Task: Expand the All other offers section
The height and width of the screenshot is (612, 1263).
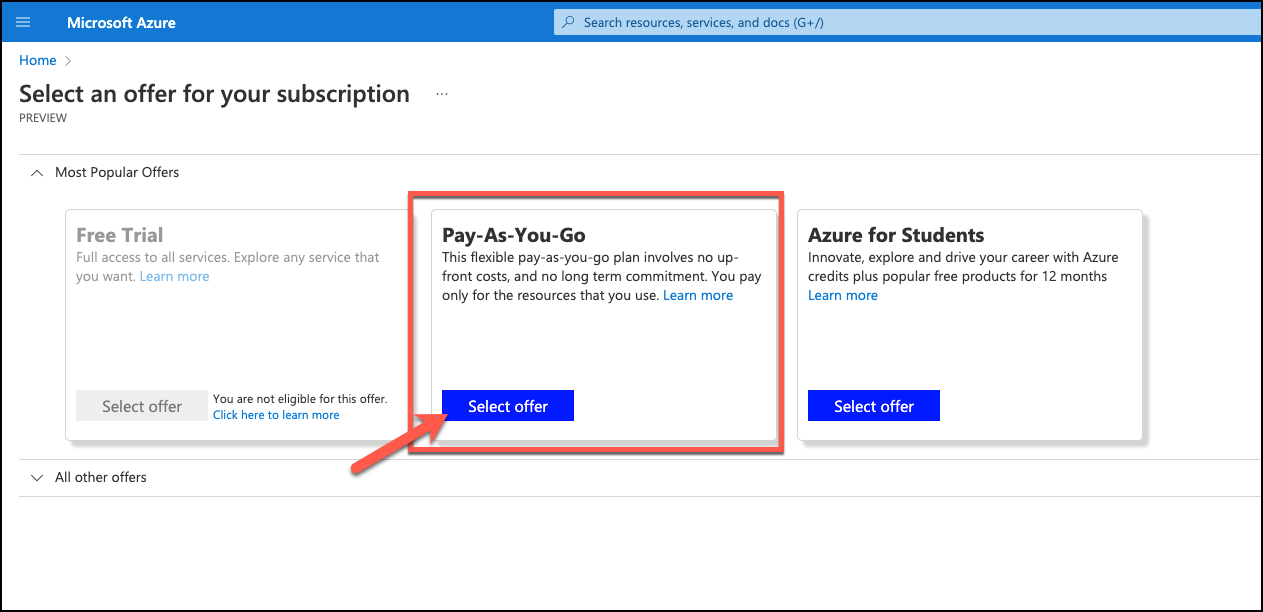Action: tap(37, 477)
